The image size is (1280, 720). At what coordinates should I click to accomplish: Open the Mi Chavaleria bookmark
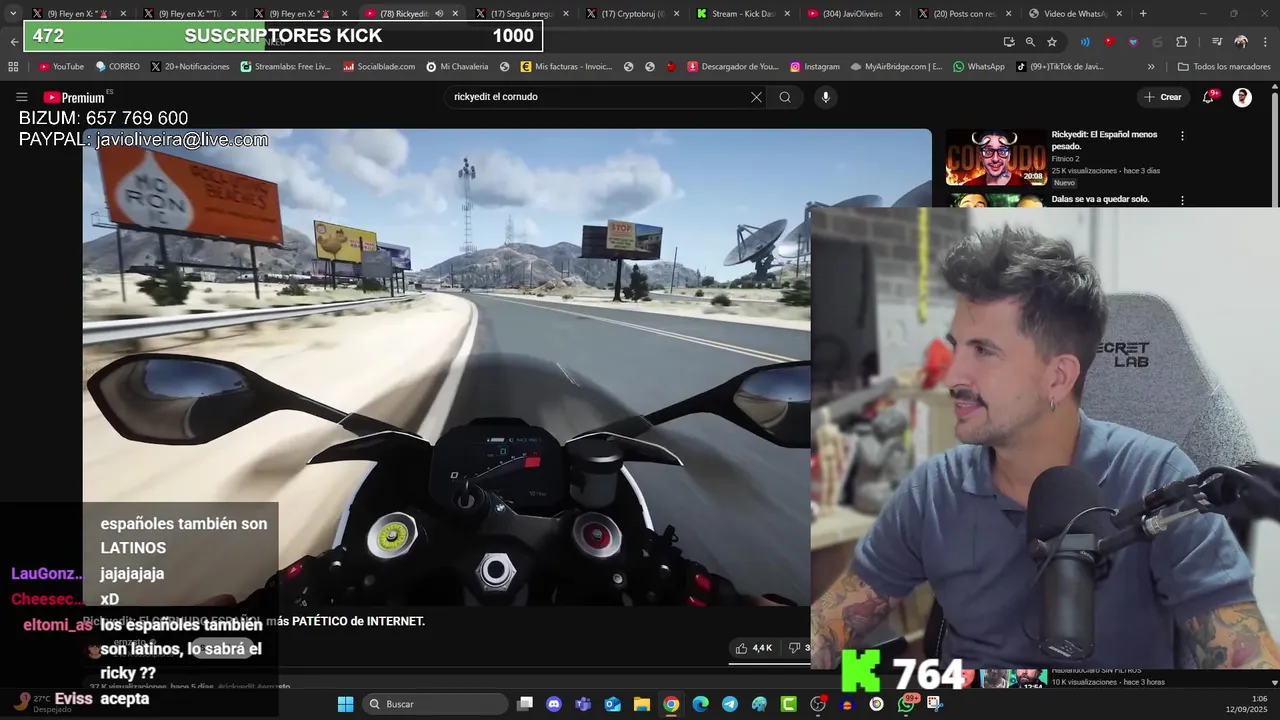coord(457,66)
